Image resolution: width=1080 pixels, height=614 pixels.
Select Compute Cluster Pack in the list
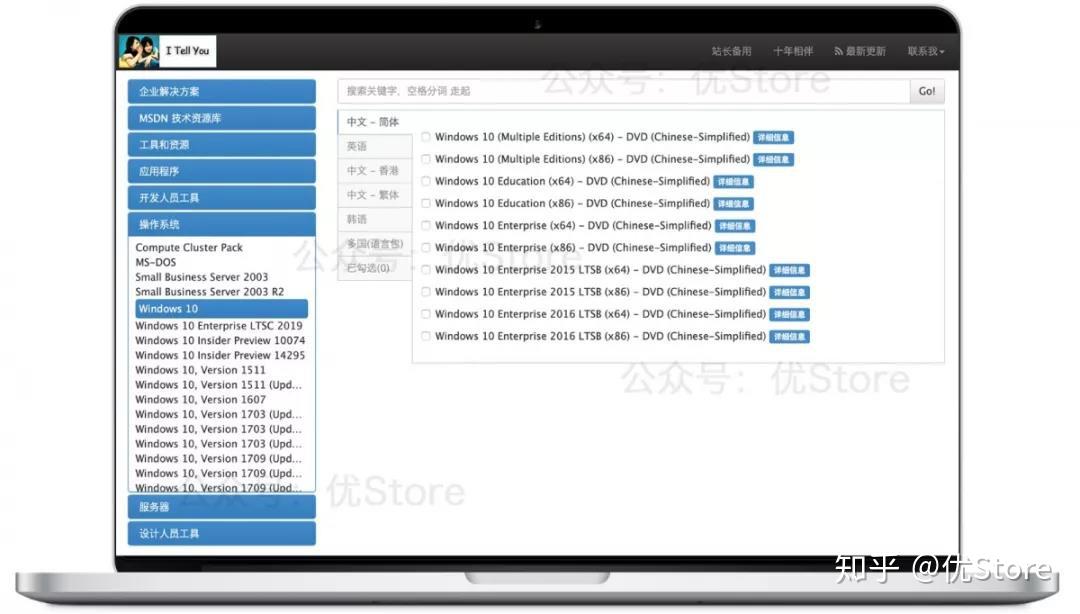coord(189,247)
